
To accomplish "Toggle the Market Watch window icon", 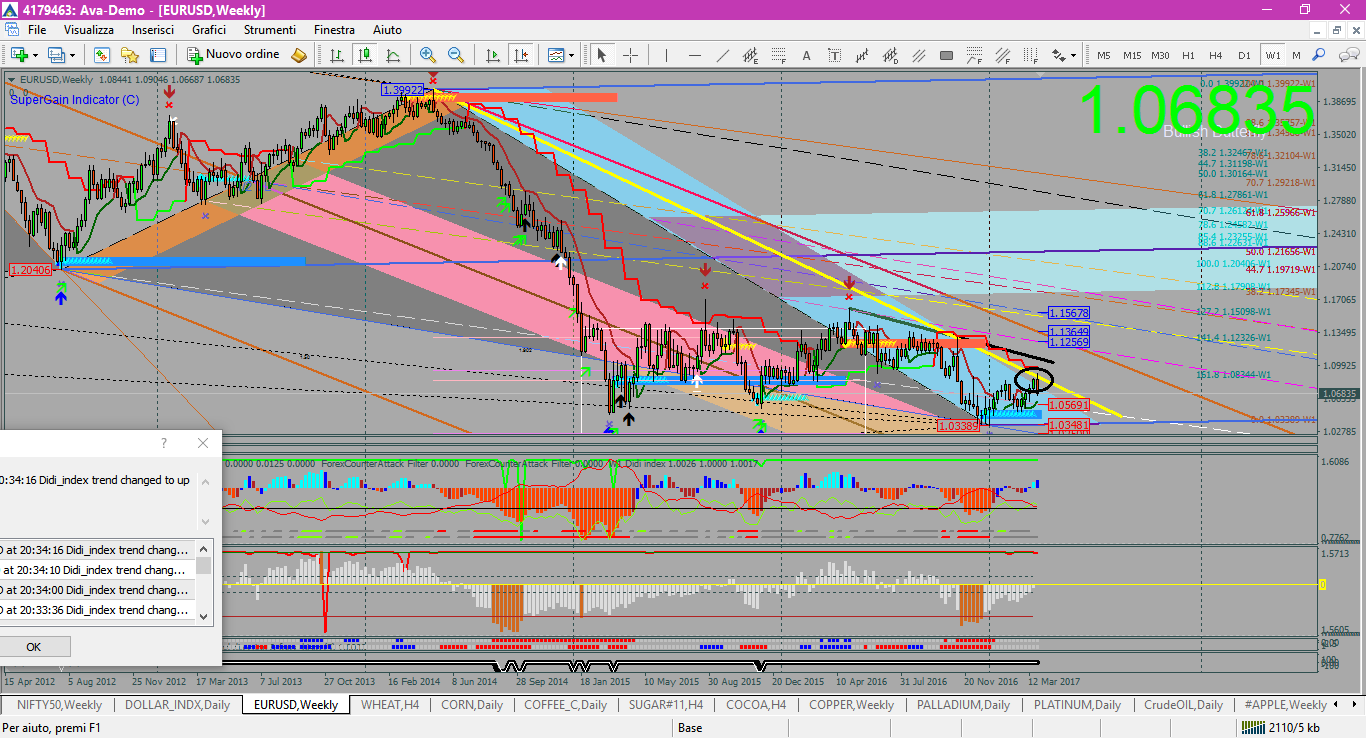I will [x=102, y=55].
